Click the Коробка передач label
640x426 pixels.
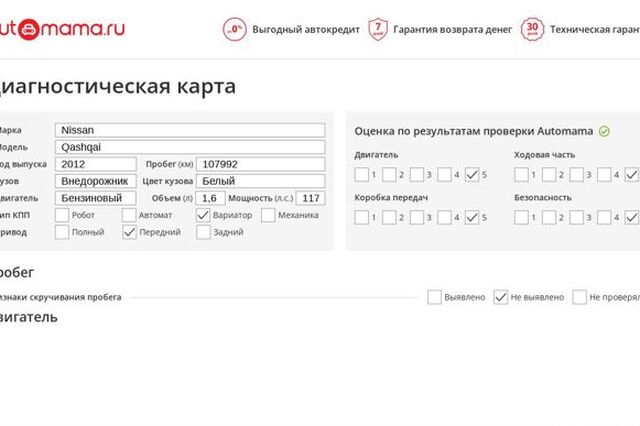pyautogui.click(x=391, y=197)
